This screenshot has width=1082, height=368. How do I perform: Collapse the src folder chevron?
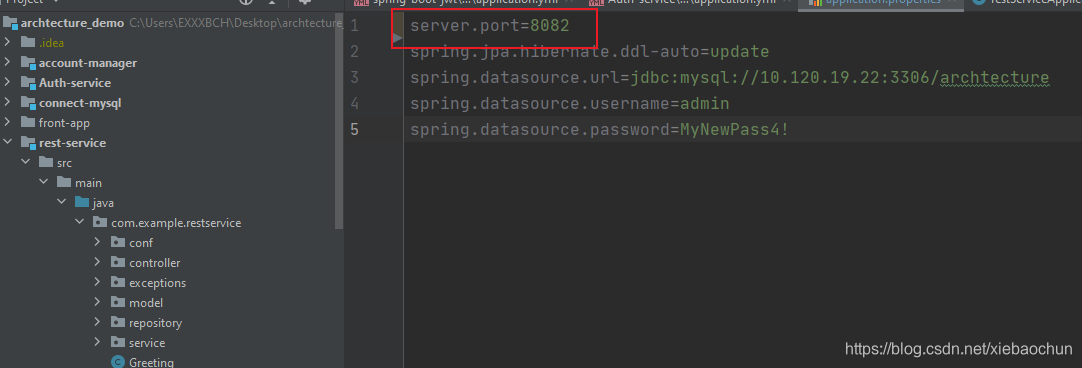pyautogui.click(x=26, y=163)
